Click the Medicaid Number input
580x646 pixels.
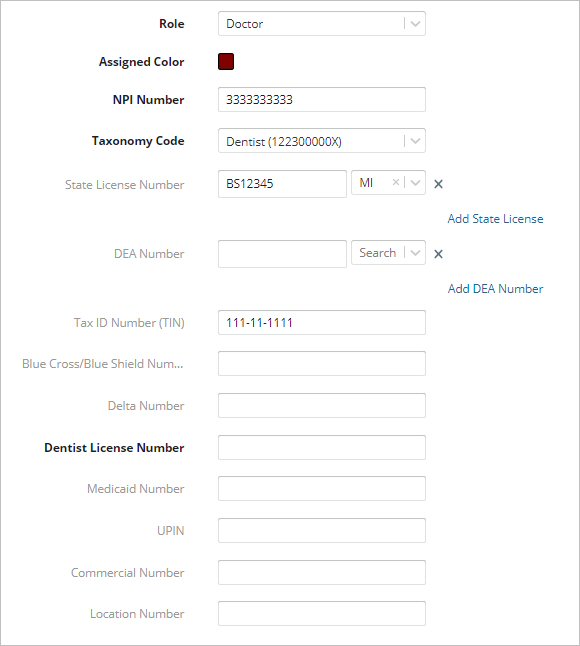click(x=322, y=489)
